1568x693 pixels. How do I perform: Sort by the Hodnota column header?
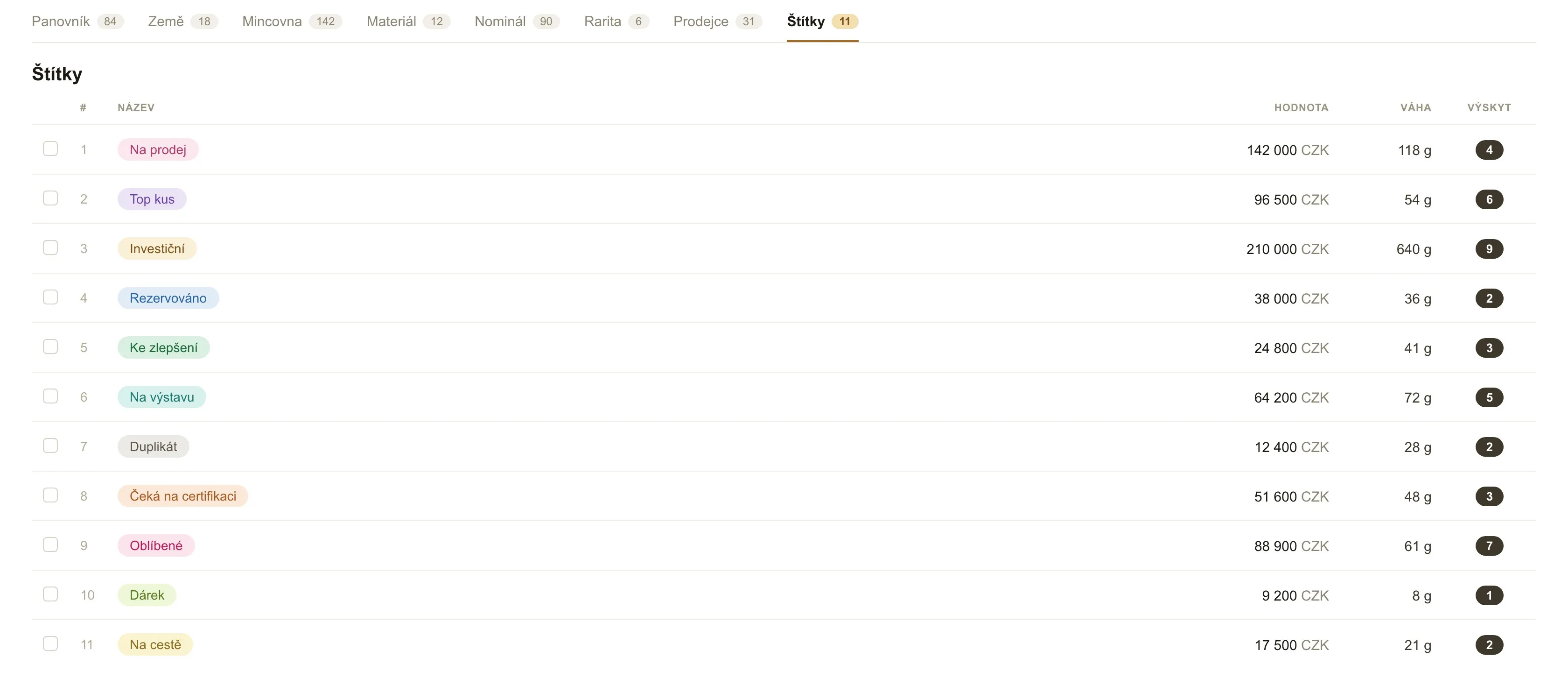click(1302, 107)
